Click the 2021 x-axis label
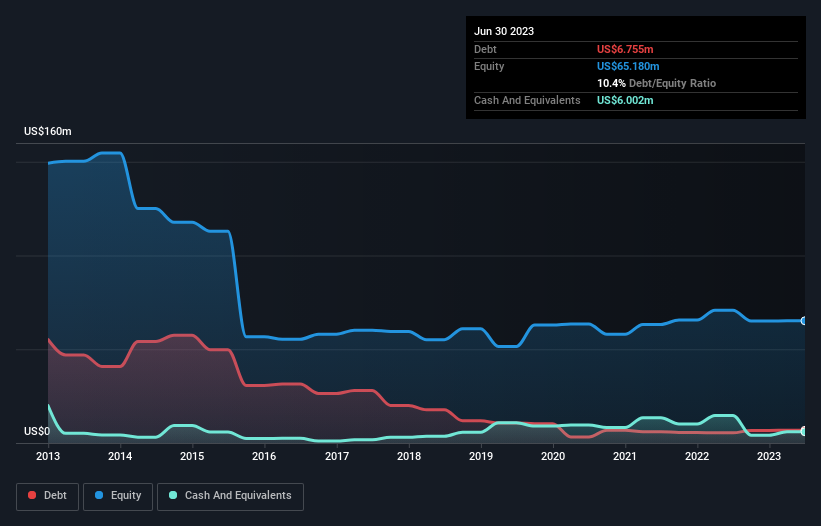The image size is (821, 526). [625, 456]
